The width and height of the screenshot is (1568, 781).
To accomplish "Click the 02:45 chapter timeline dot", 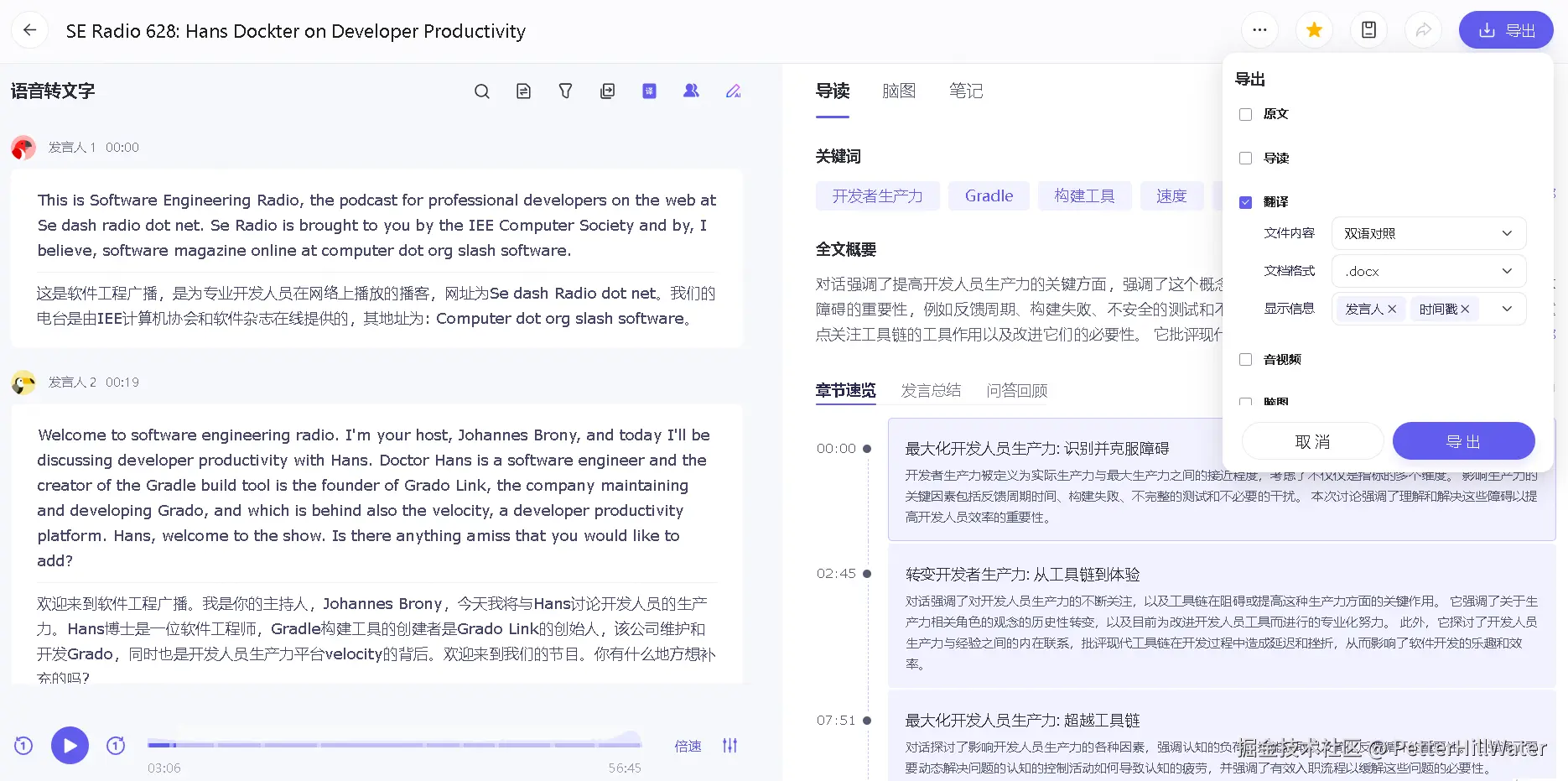I will click(x=867, y=574).
